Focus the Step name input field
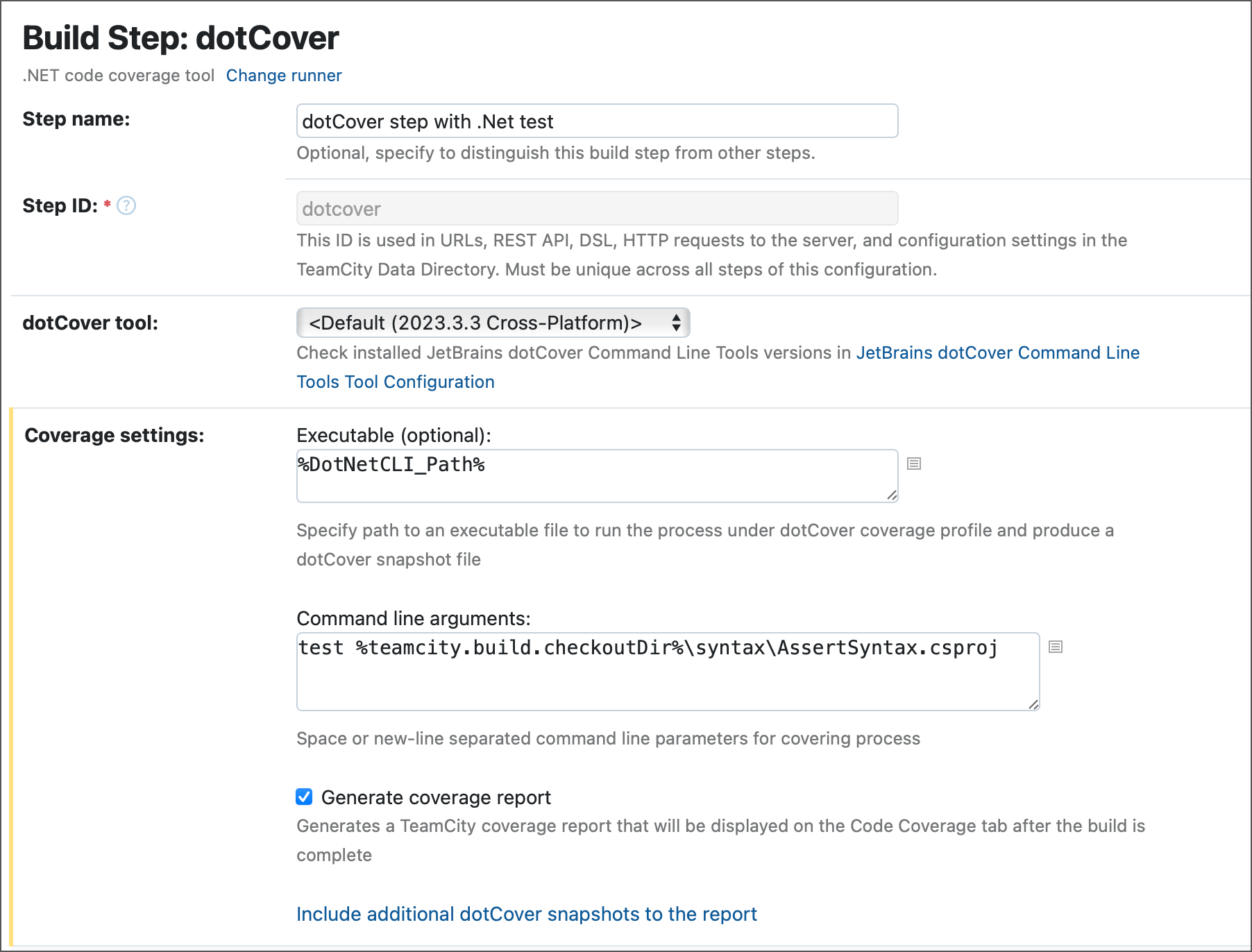This screenshot has height=952, width=1252. [x=597, y=121]
